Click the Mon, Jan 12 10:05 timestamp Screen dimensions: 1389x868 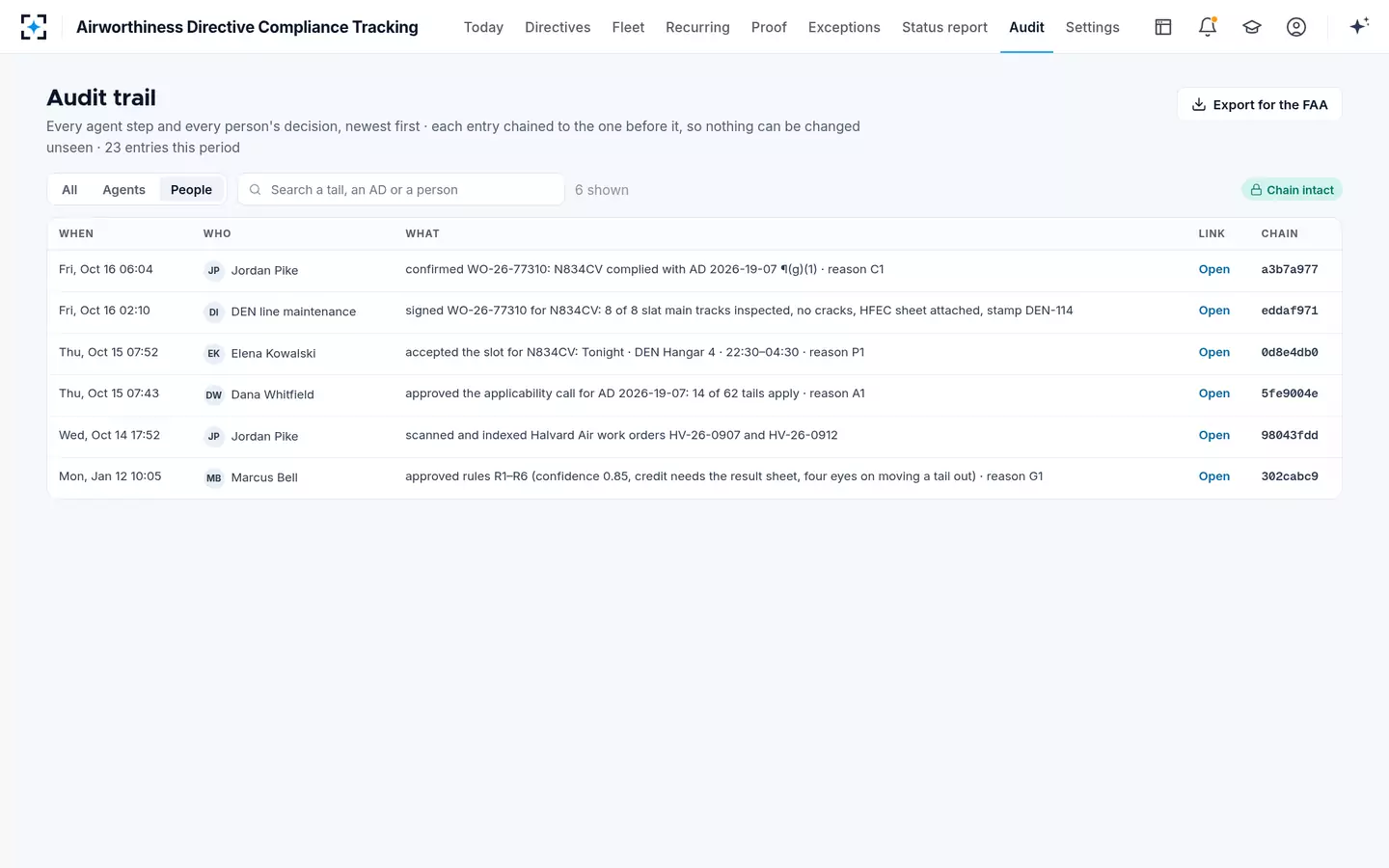point(110,476)
